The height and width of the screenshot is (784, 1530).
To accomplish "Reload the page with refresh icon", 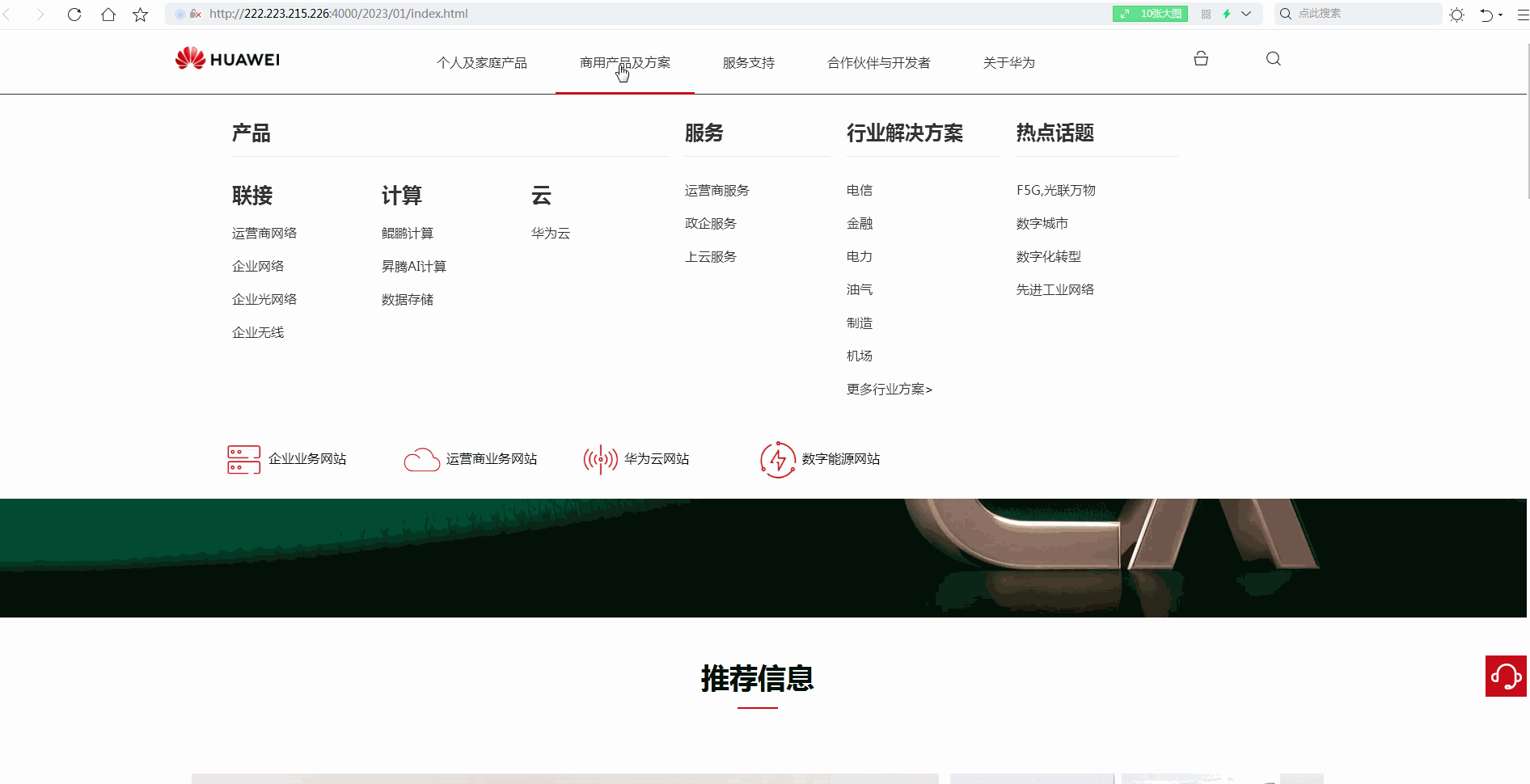I will [x=74, y=14].
